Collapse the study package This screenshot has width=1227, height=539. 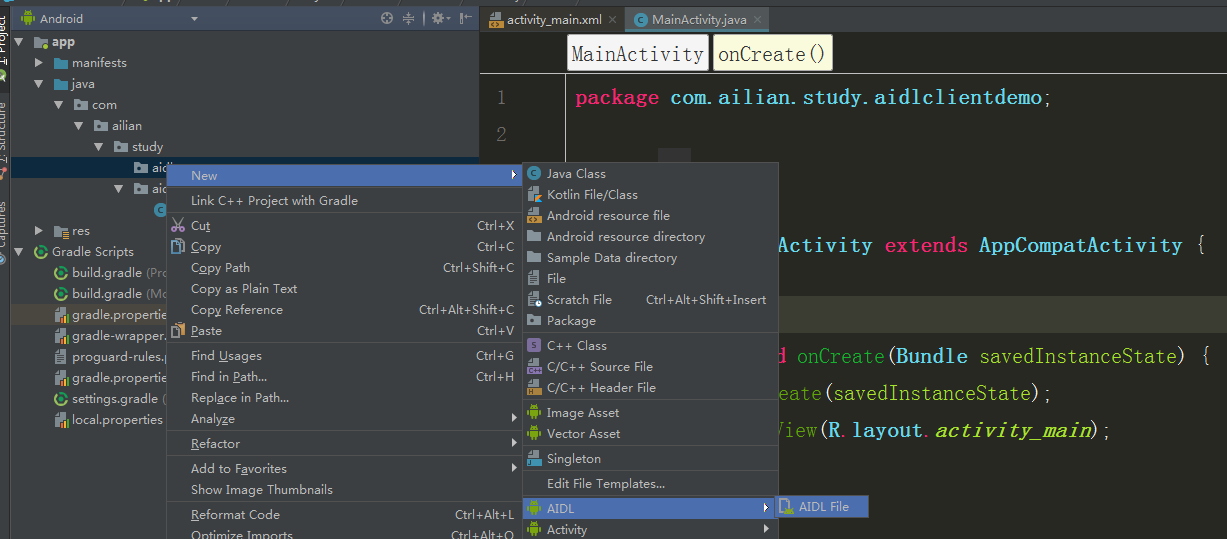[99, 147]
